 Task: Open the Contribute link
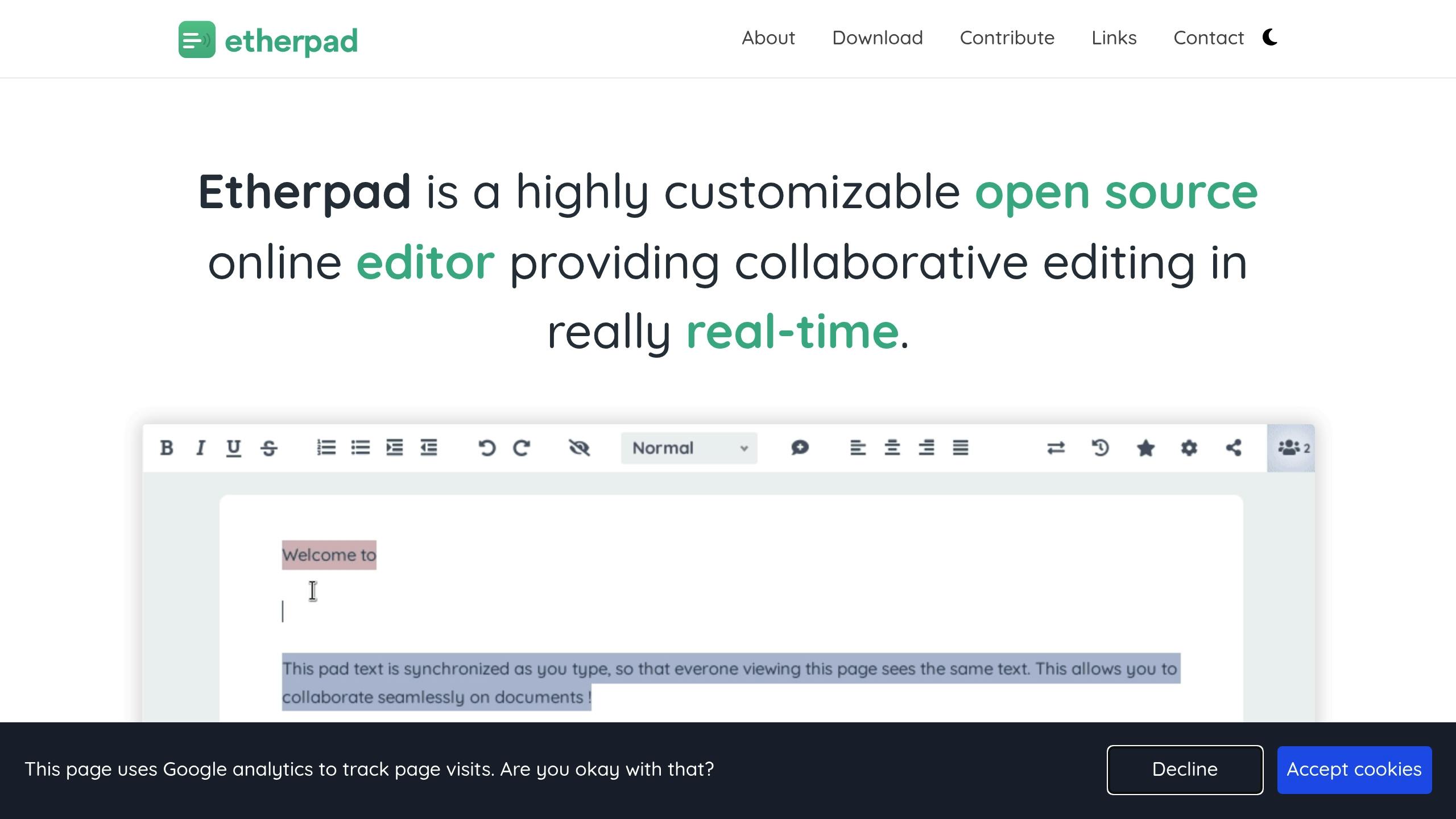1007,38
